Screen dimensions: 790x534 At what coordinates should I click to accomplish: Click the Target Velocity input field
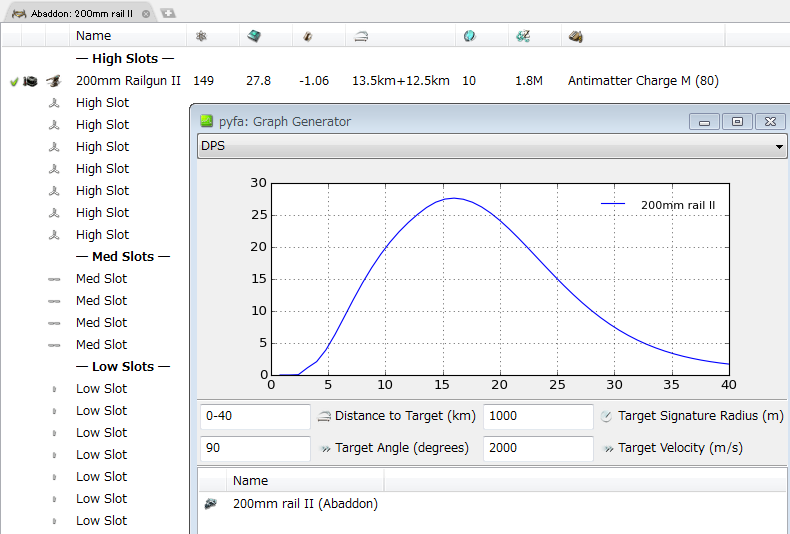point(537,448)
